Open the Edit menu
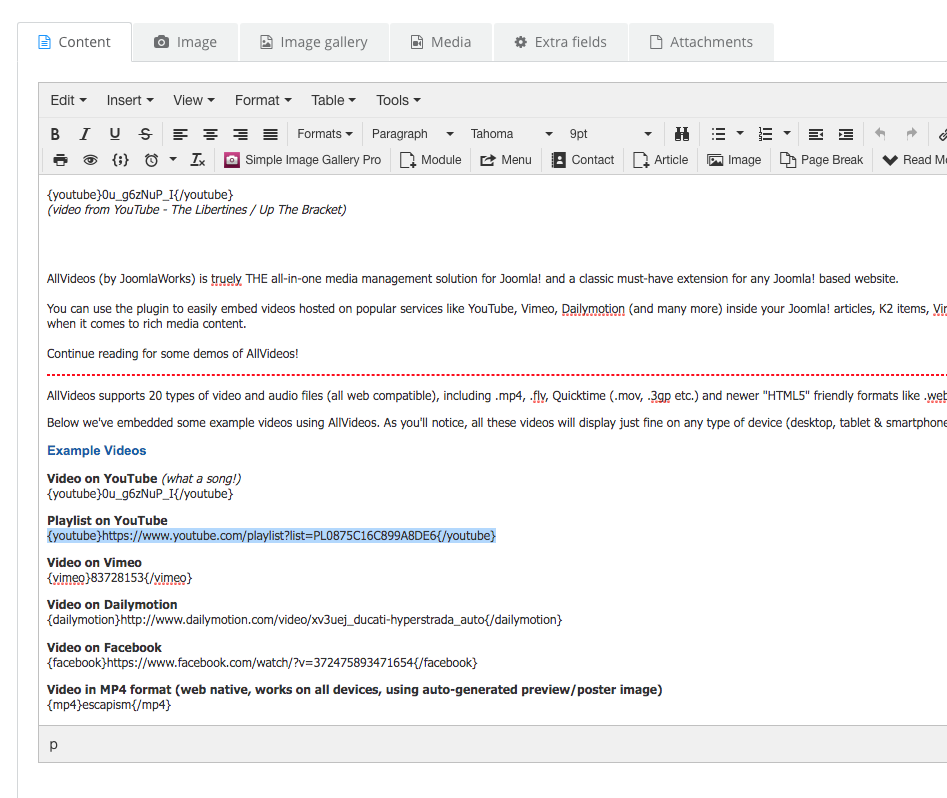 pos(68,100)
